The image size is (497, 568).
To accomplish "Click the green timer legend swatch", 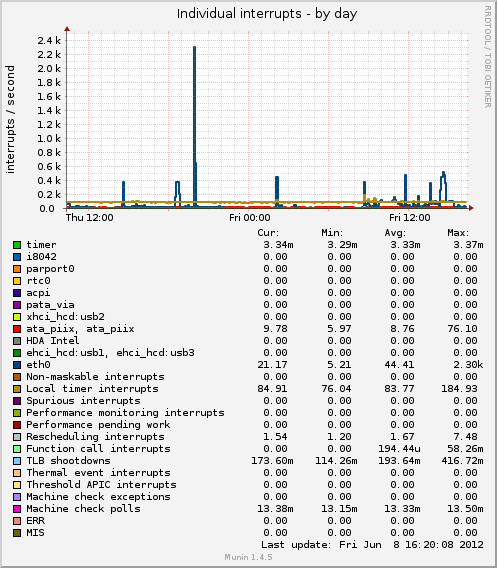I will 17,245.
